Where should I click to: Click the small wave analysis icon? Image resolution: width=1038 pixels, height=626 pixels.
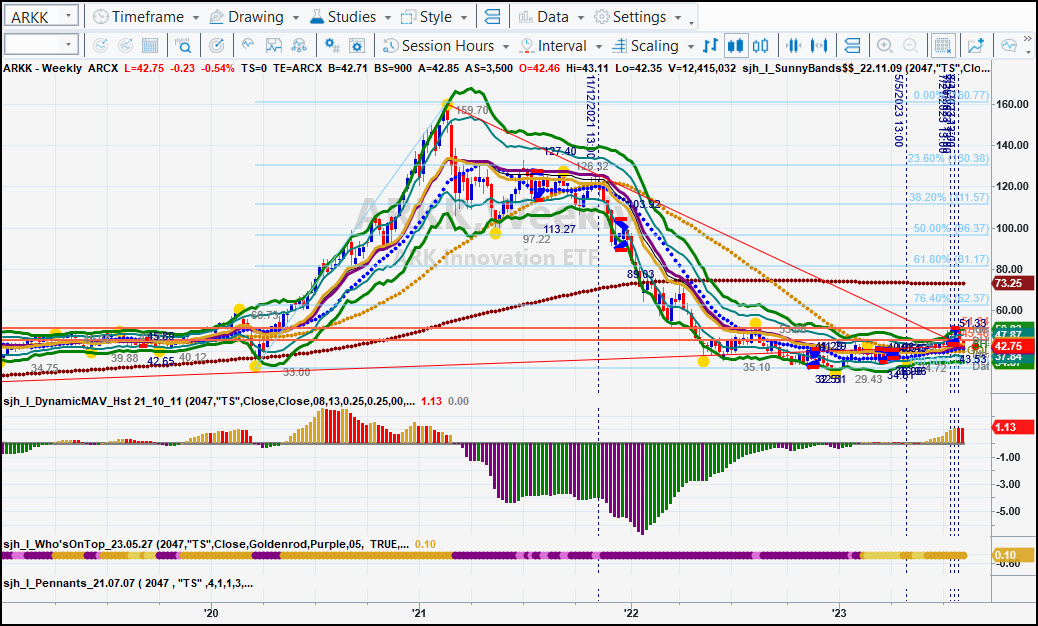tap(249, 45)
